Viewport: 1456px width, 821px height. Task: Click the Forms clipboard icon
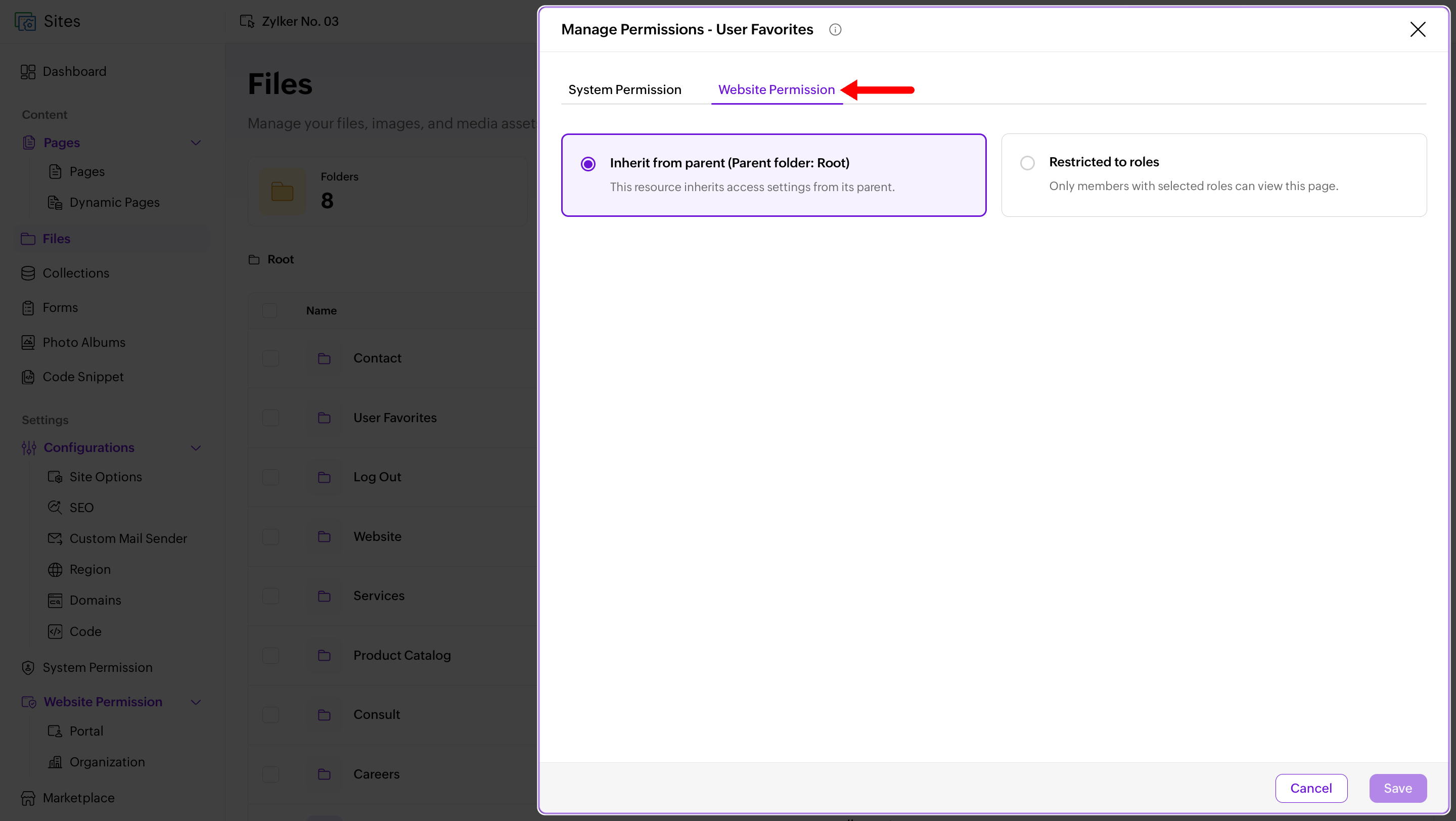[x=28, y=308]
